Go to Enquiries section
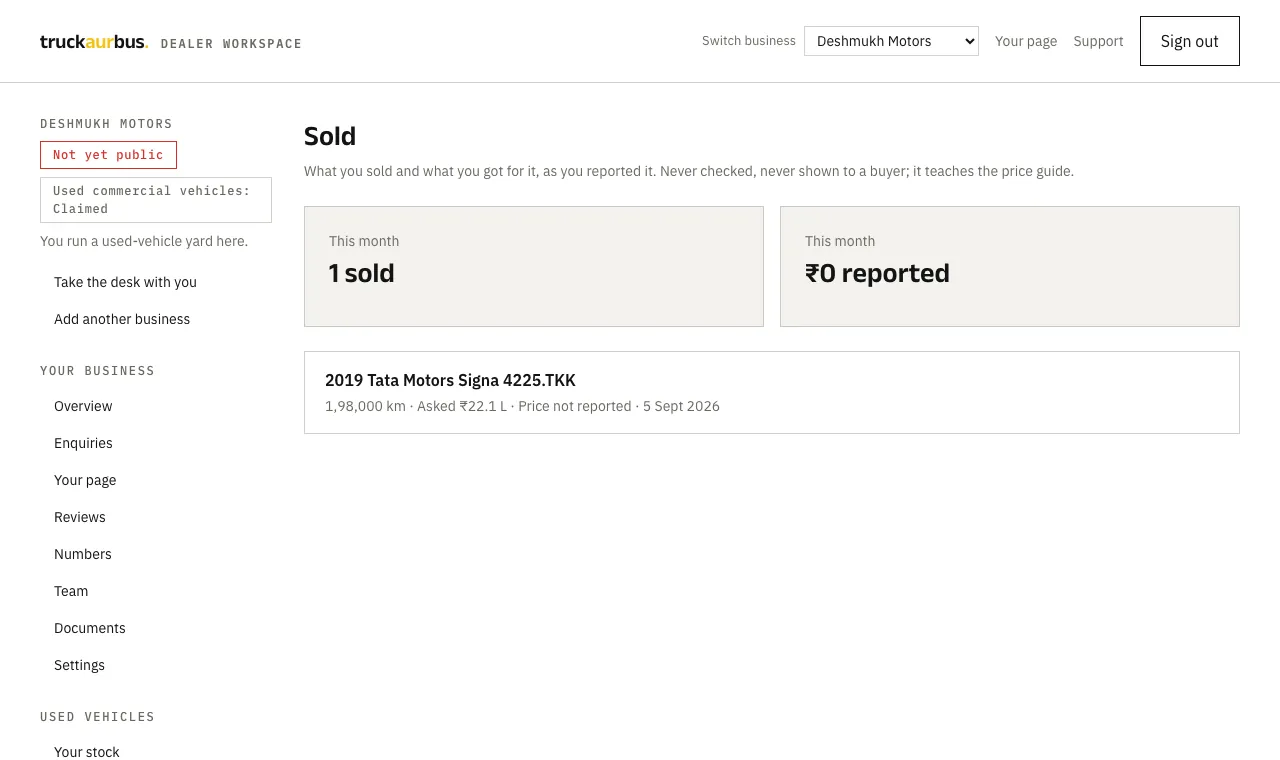1280x760 pixels. pyautogui.click(x=83, y=443)
